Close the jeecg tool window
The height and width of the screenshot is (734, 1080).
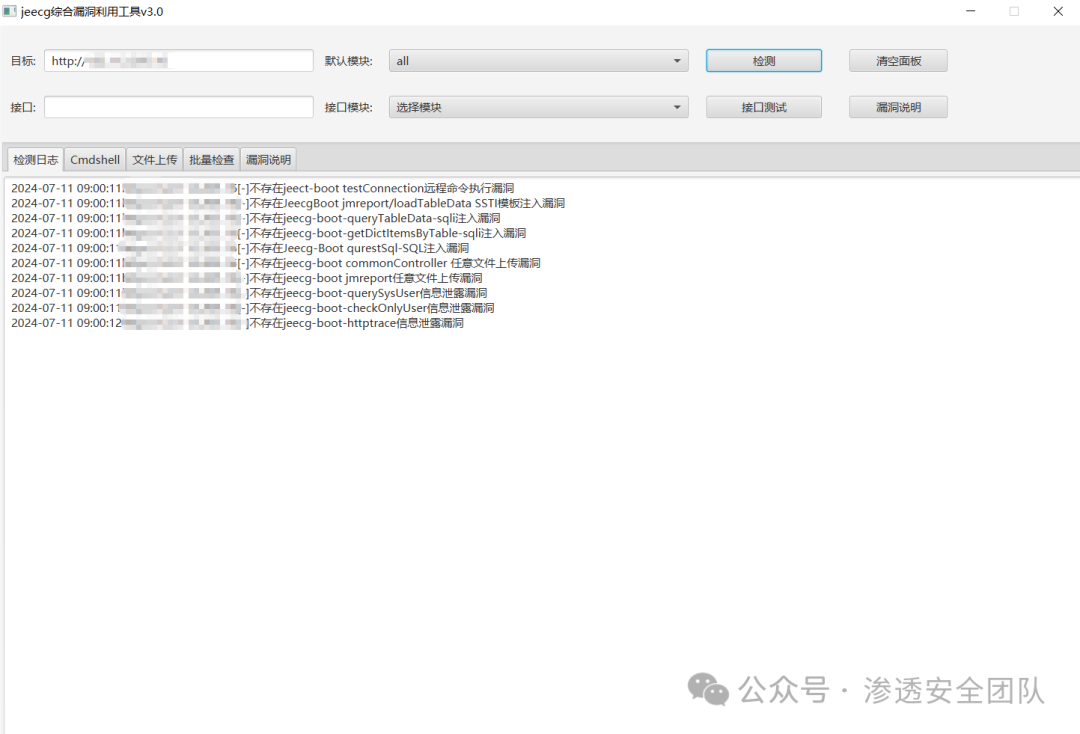coord(1058,11)
